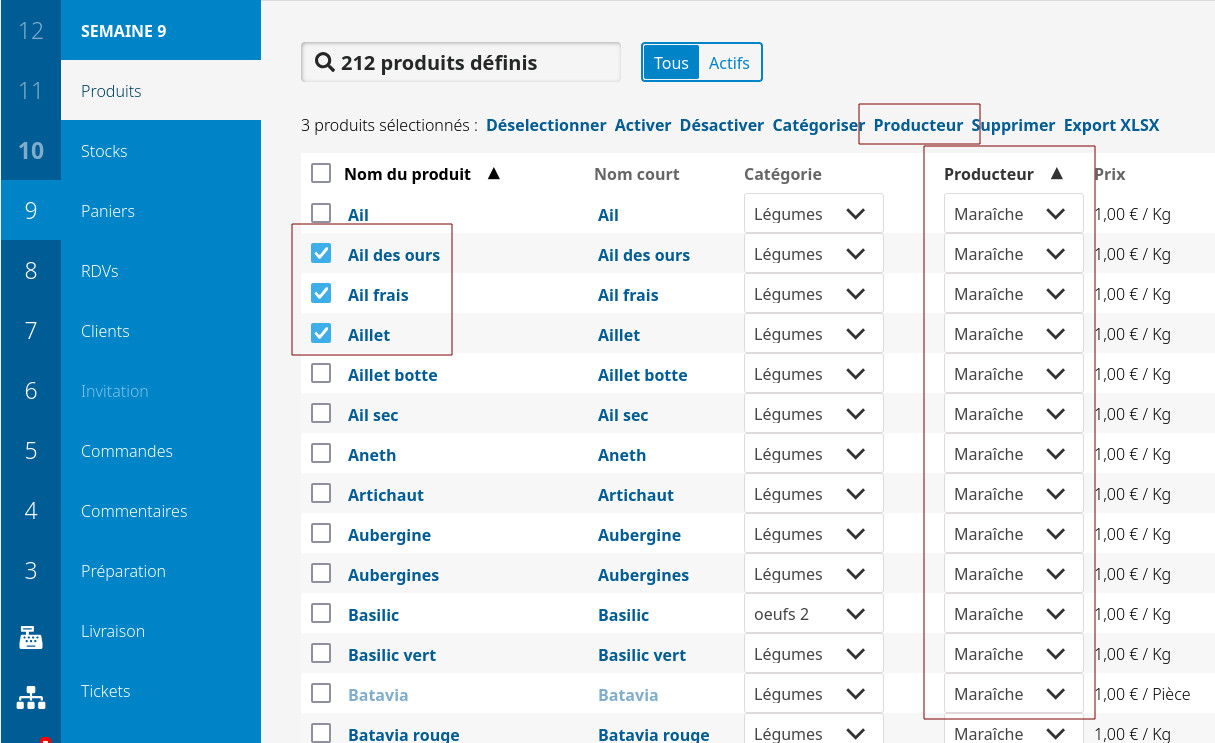The width and height of the screenshot is (1215, 743).
Task: Click sort arrow next to Producteur header
Action: point(1056,174)
